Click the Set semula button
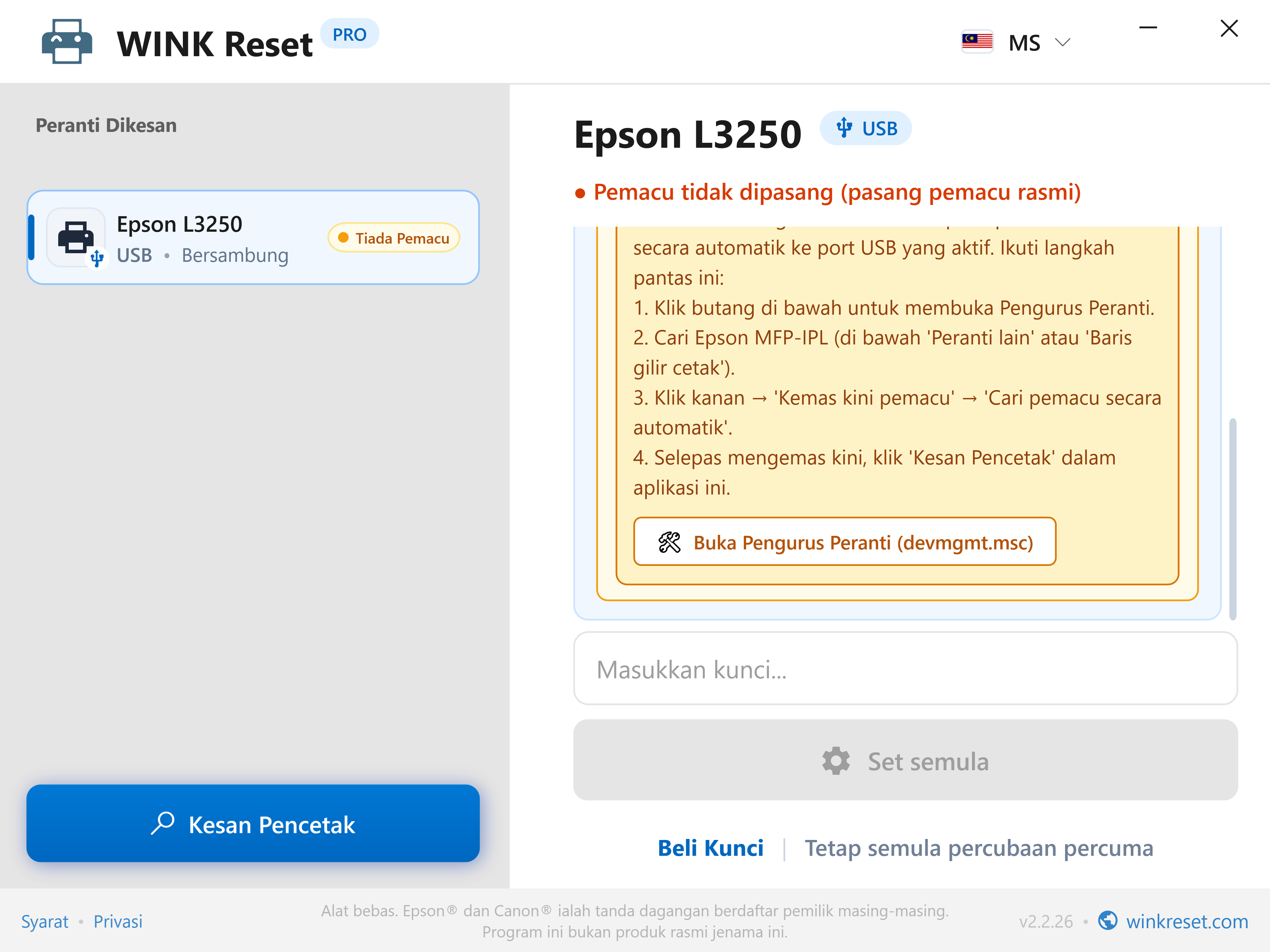Image resolution: width=1270 pixels, height=952 pixels. (x=906, y=760)
